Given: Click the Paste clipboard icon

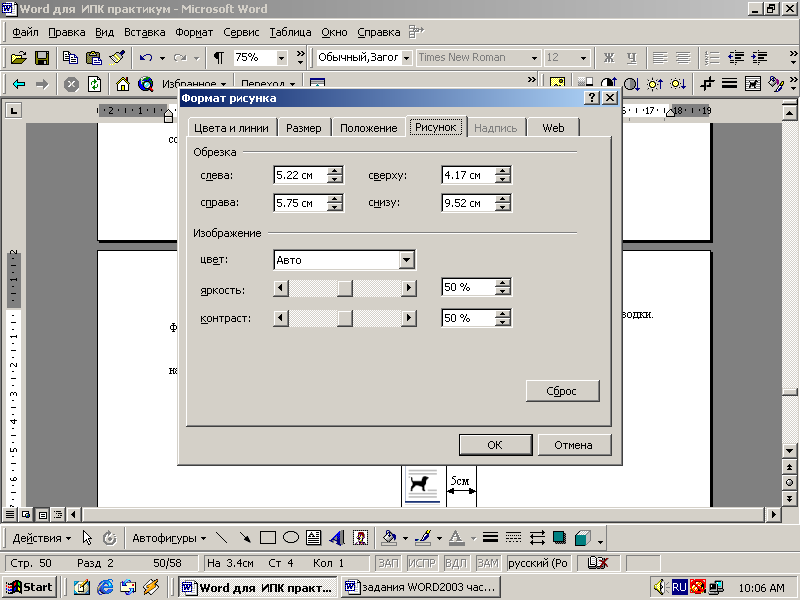Looking at the screenshot, I should [x=93, y=58].
